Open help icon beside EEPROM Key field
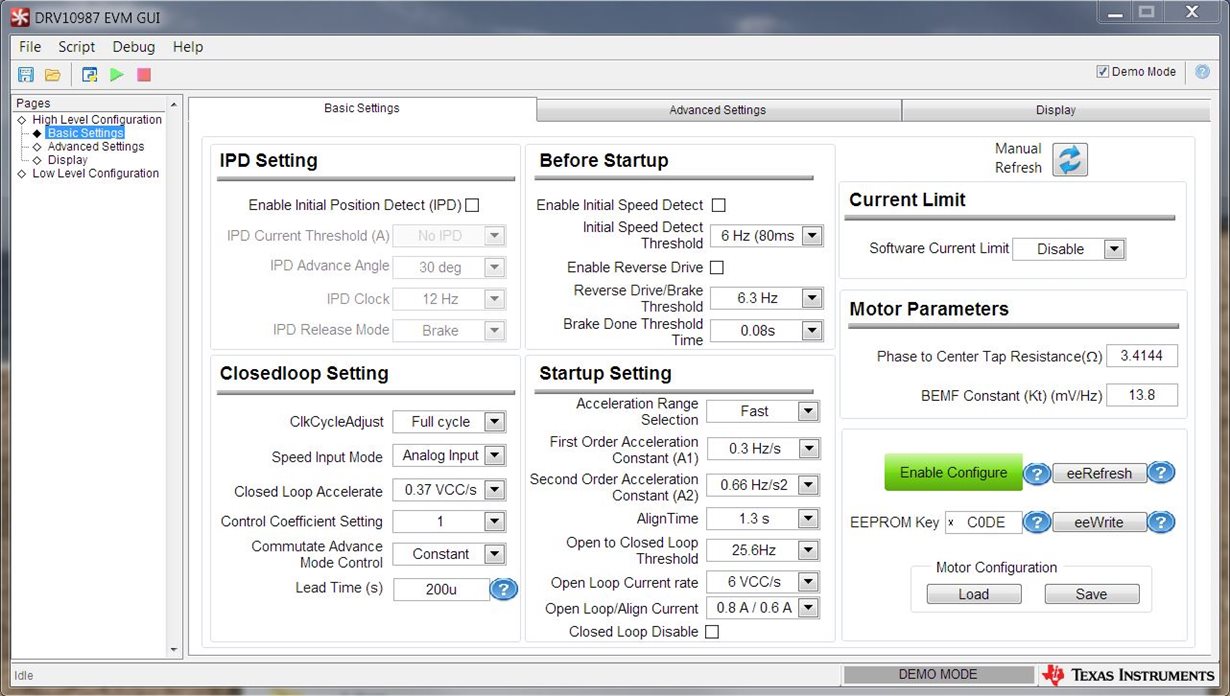The height and width of the screenshot is (696, 1230). (x=1037, y=522)
